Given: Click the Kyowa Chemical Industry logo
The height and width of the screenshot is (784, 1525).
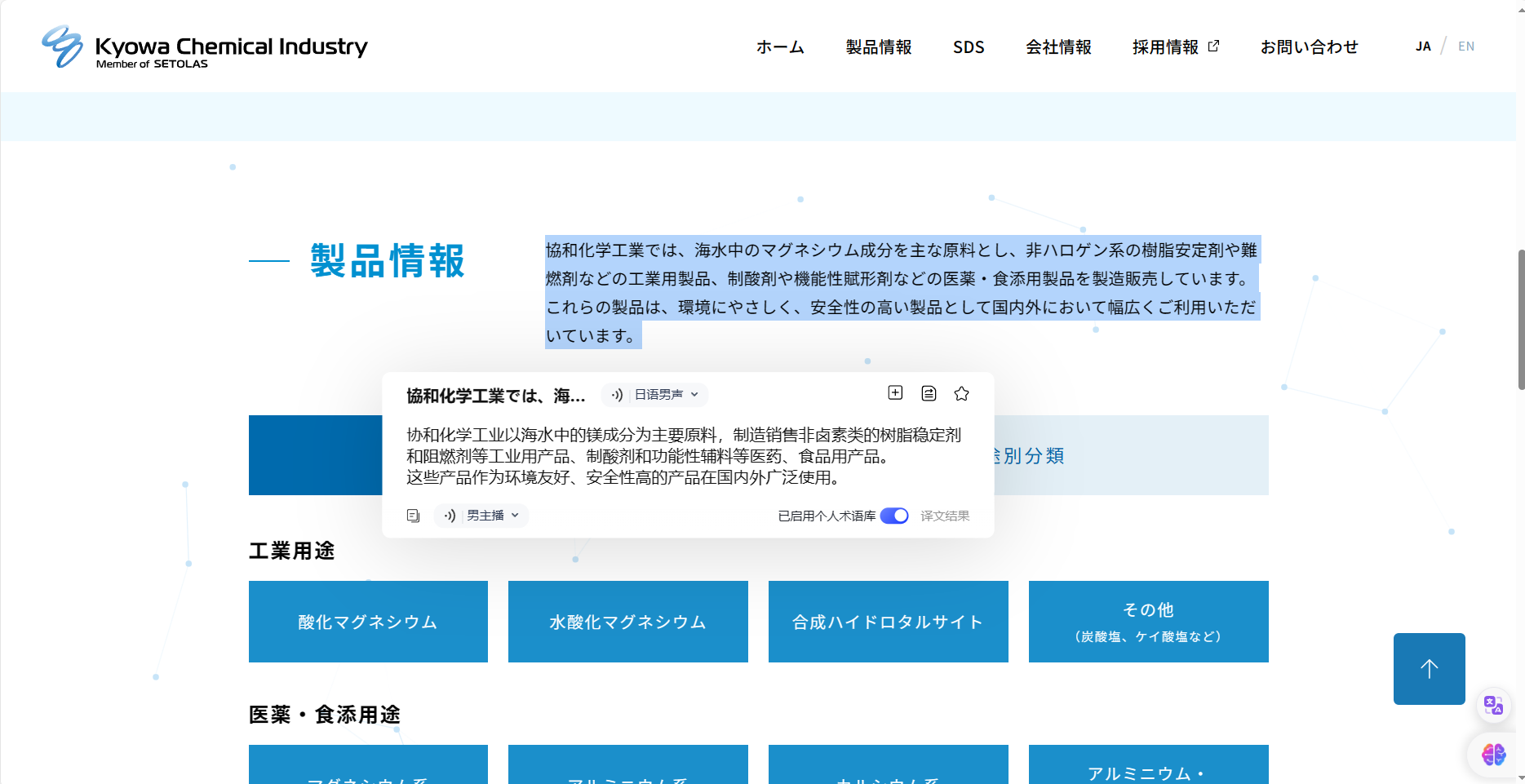Looking at the screenshot, I should 205,47.
